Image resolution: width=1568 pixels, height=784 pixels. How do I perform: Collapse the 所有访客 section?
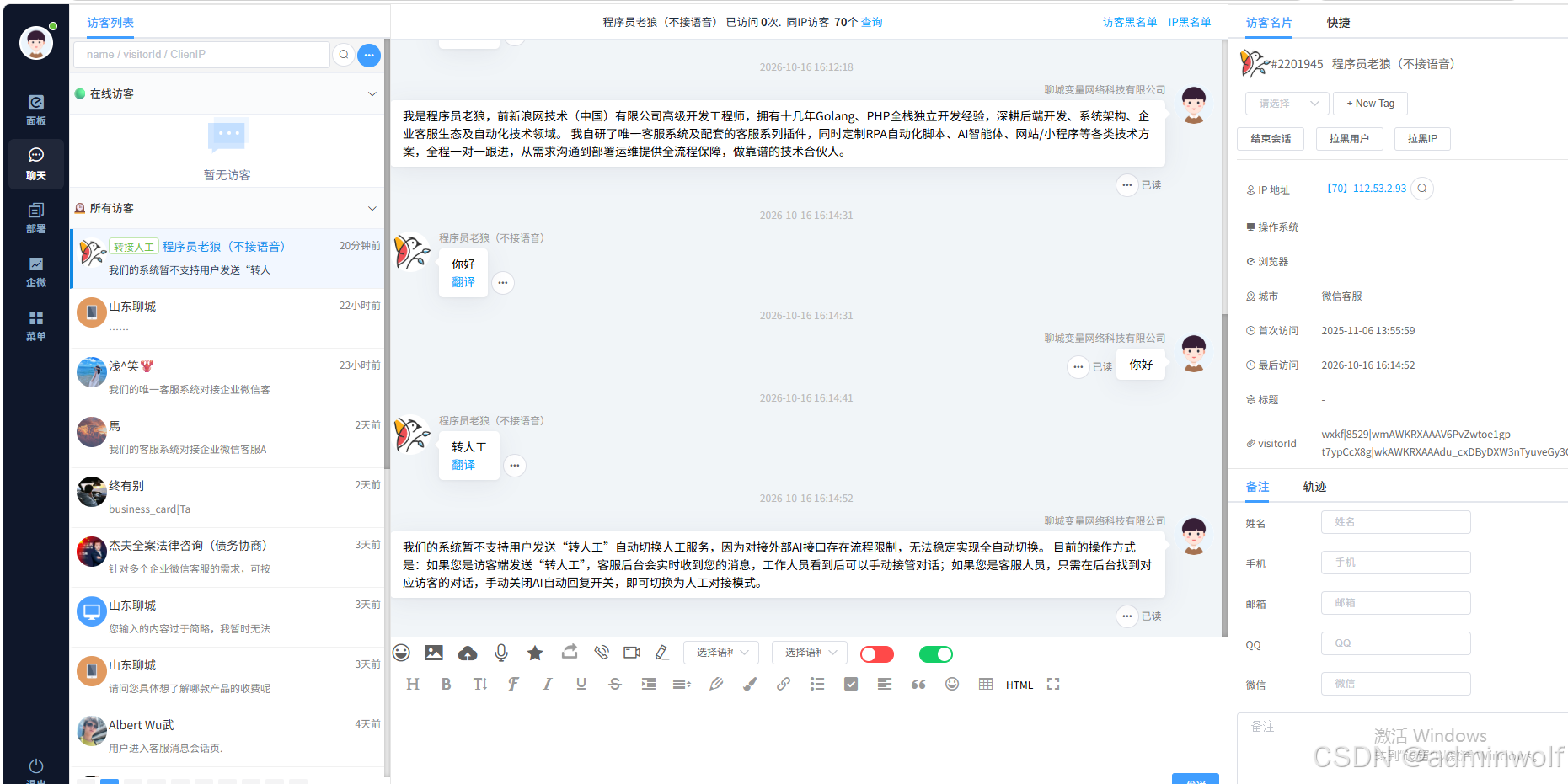click(372, 208)
